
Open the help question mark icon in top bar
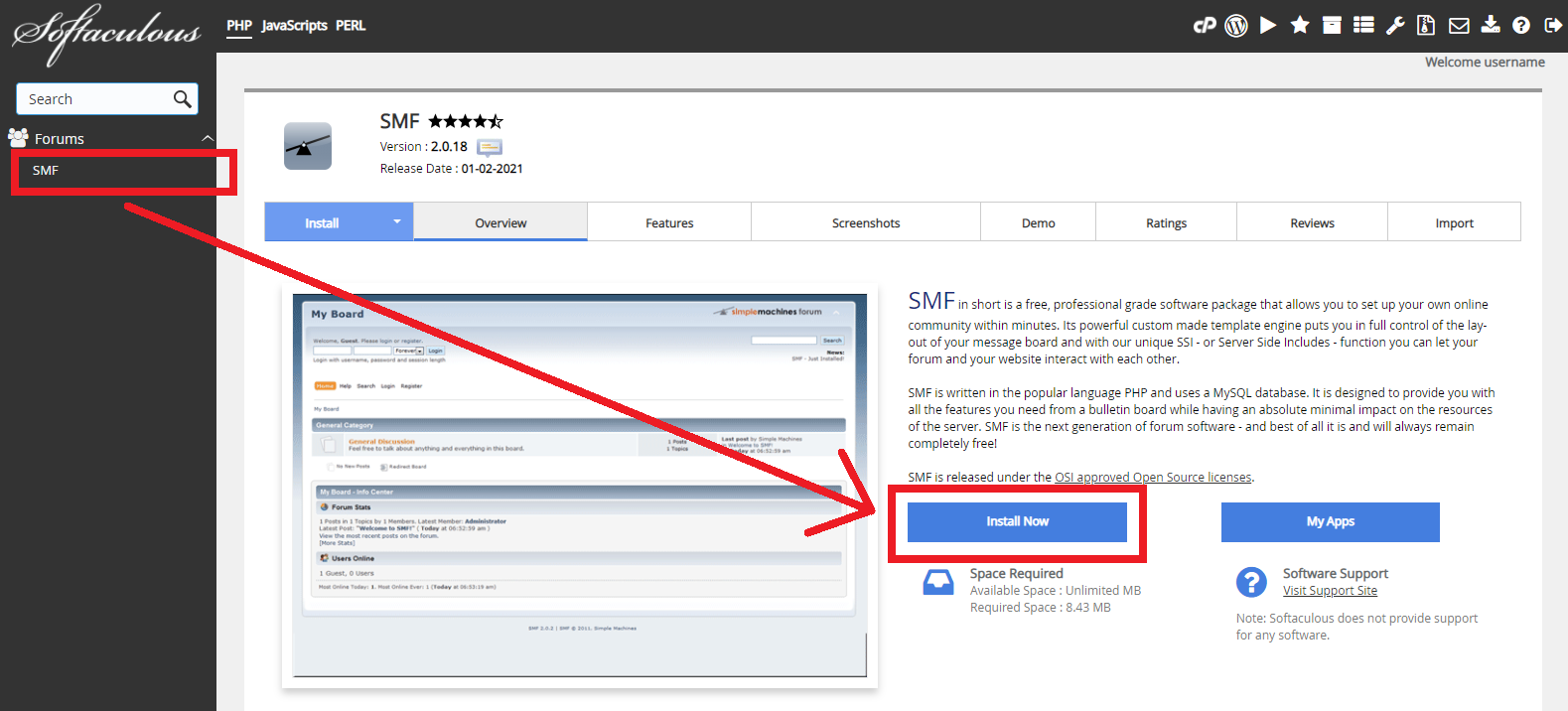(1521, 26)
